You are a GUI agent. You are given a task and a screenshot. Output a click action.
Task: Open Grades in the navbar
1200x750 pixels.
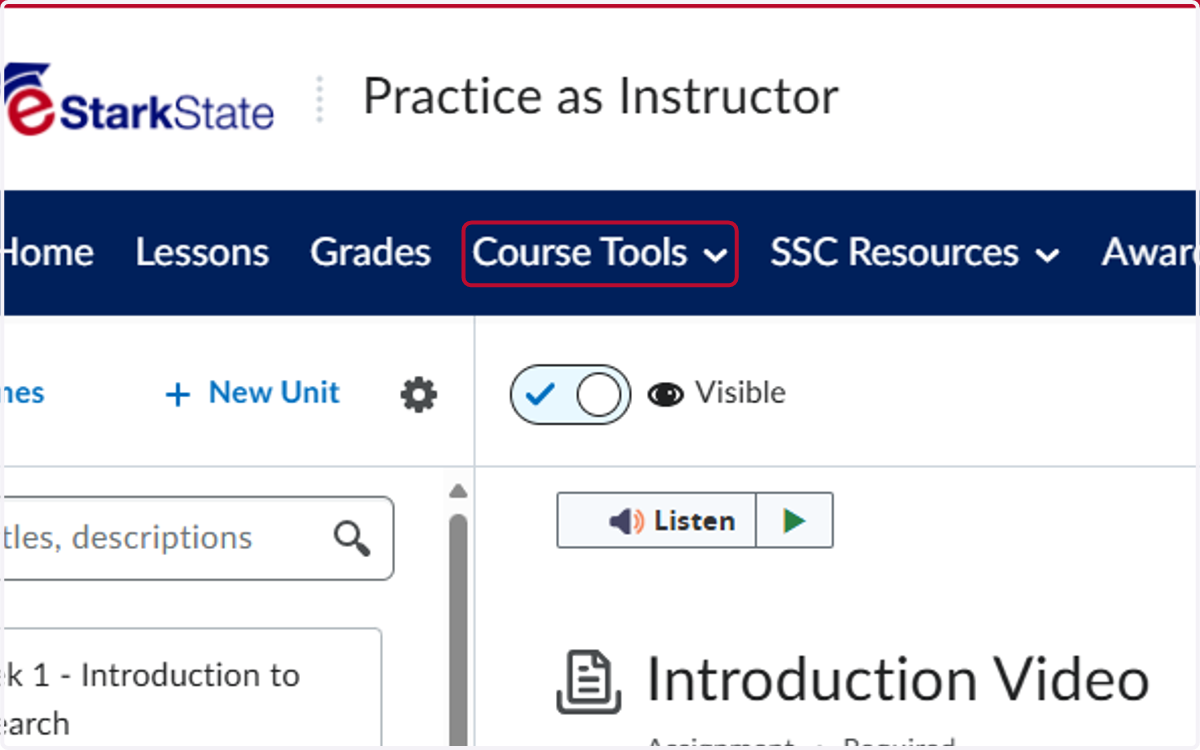pos(370,253)
